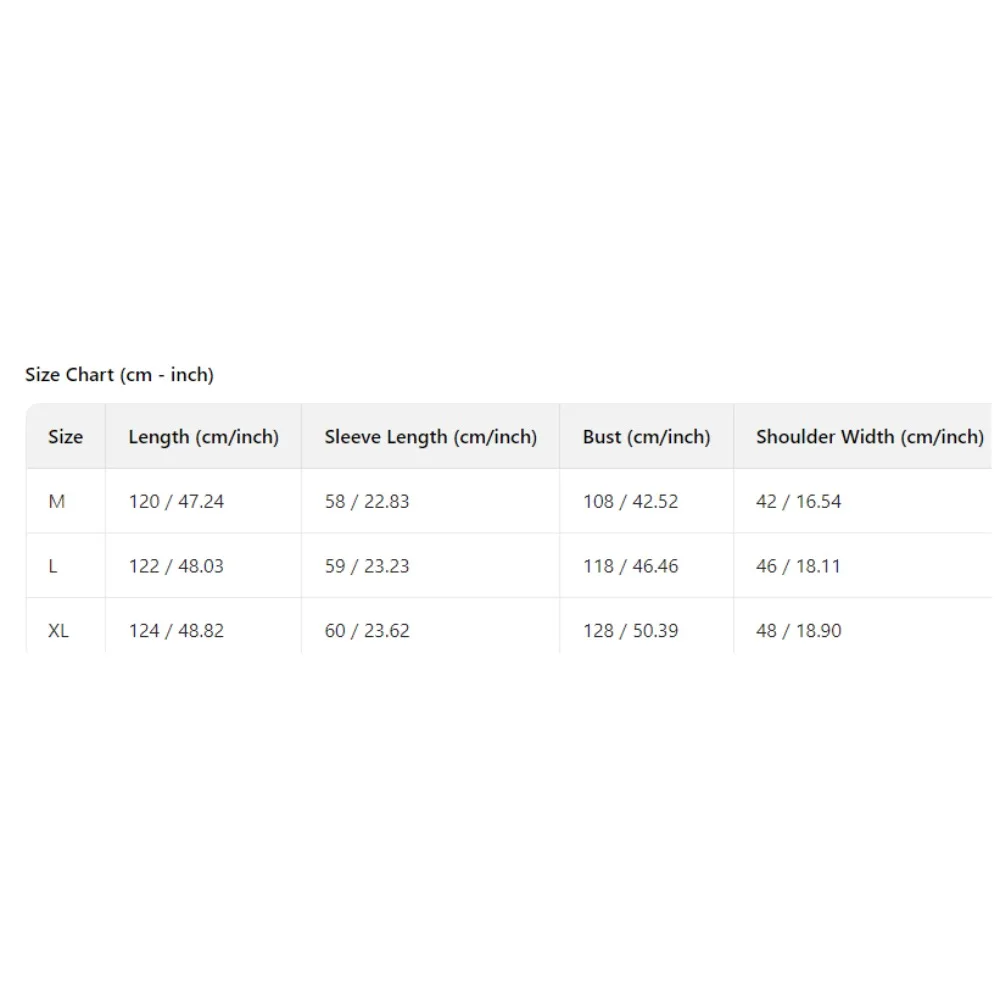Click sleeve length cell 60 / 23.62

[x=366, y=631]
